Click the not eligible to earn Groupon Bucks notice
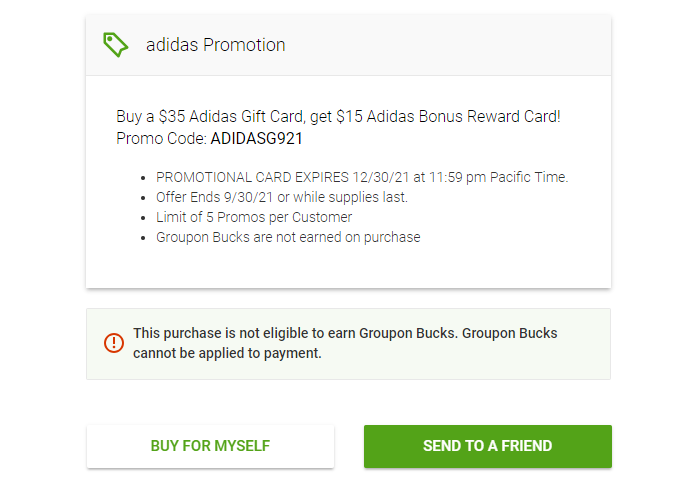 [x=345, y=333]
